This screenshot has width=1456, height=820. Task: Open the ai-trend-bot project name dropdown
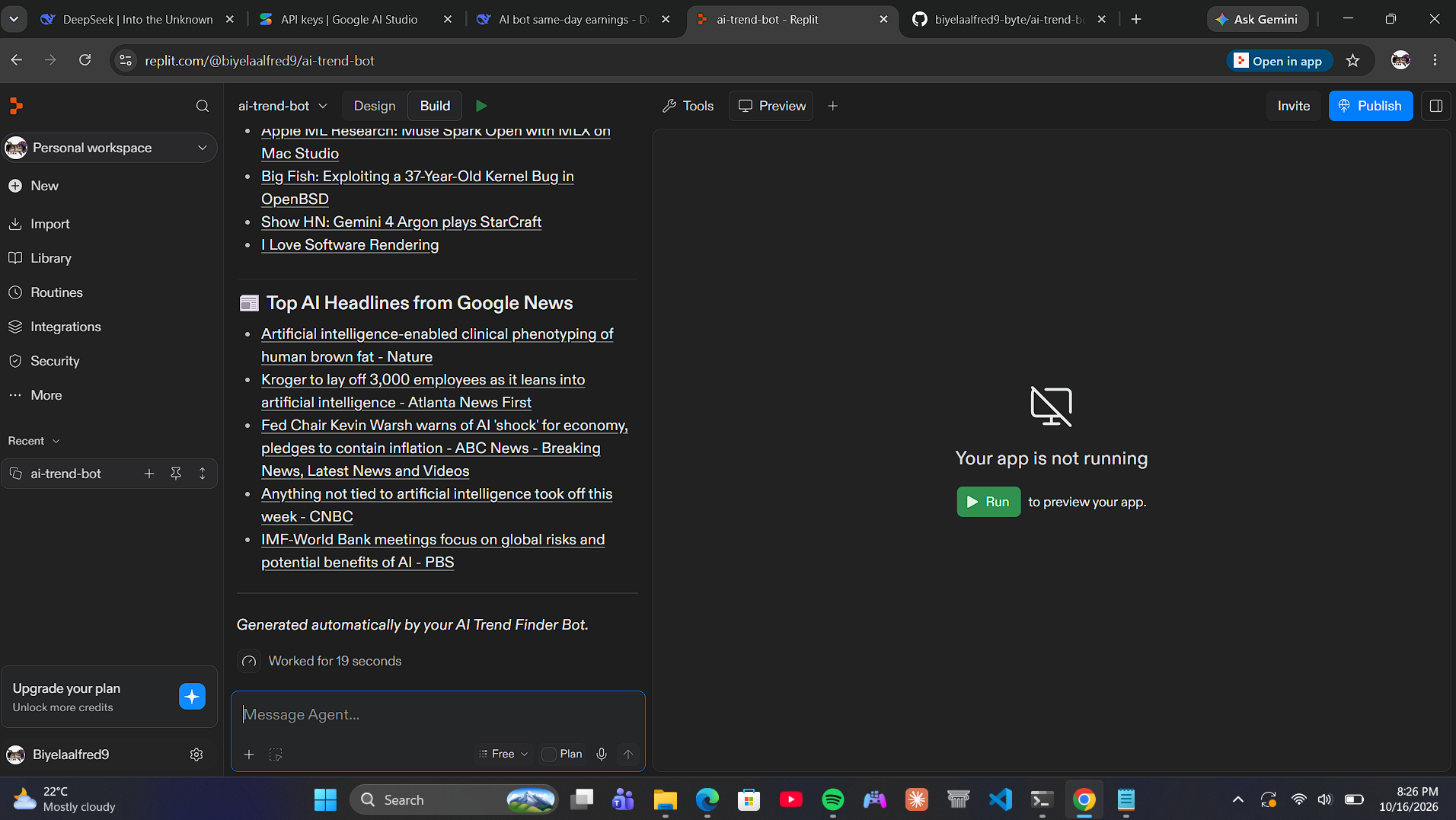283,106
